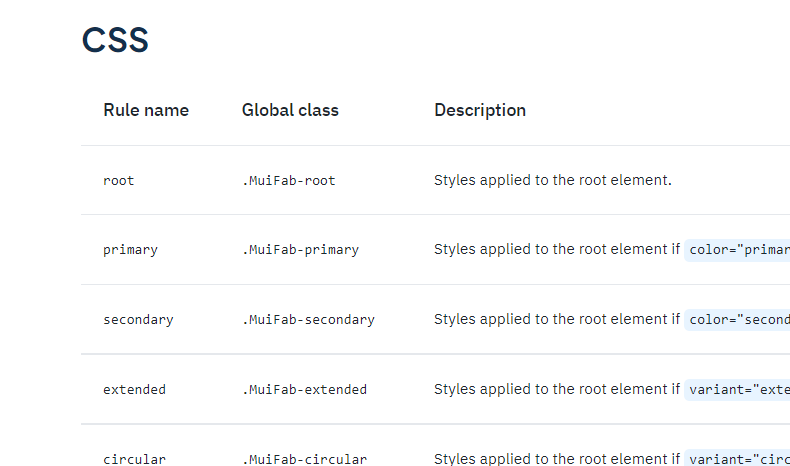Click the Rule name column header
The width and height of the screenshot is (790, 466).
[146, 110]
